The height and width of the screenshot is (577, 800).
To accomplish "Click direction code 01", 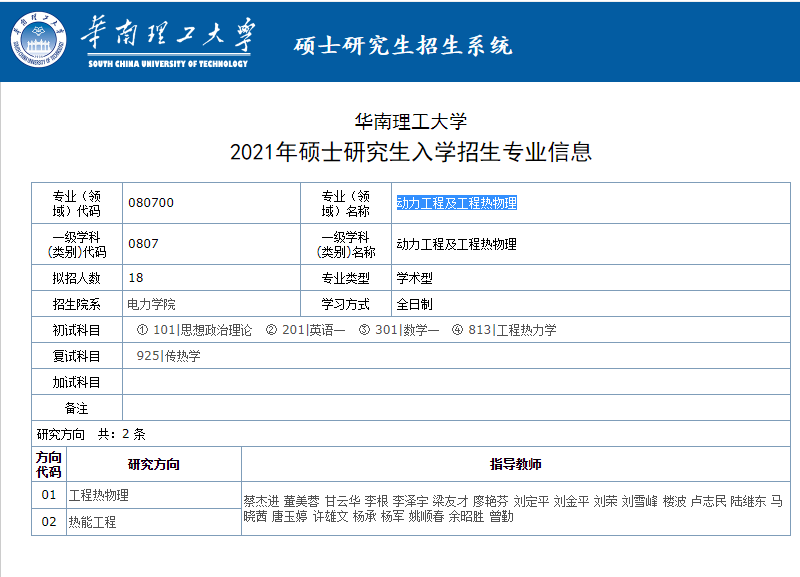I will click(49, 495).
